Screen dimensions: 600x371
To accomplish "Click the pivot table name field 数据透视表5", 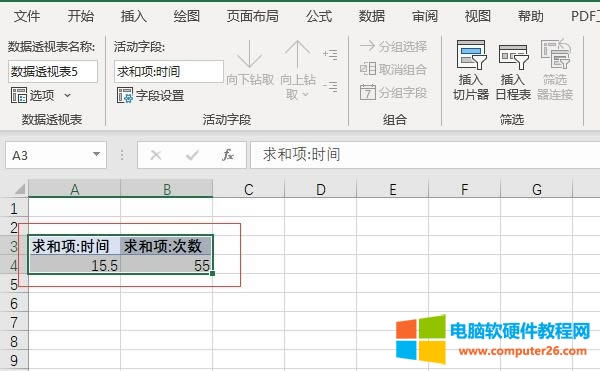I will [x=53, y=72].
